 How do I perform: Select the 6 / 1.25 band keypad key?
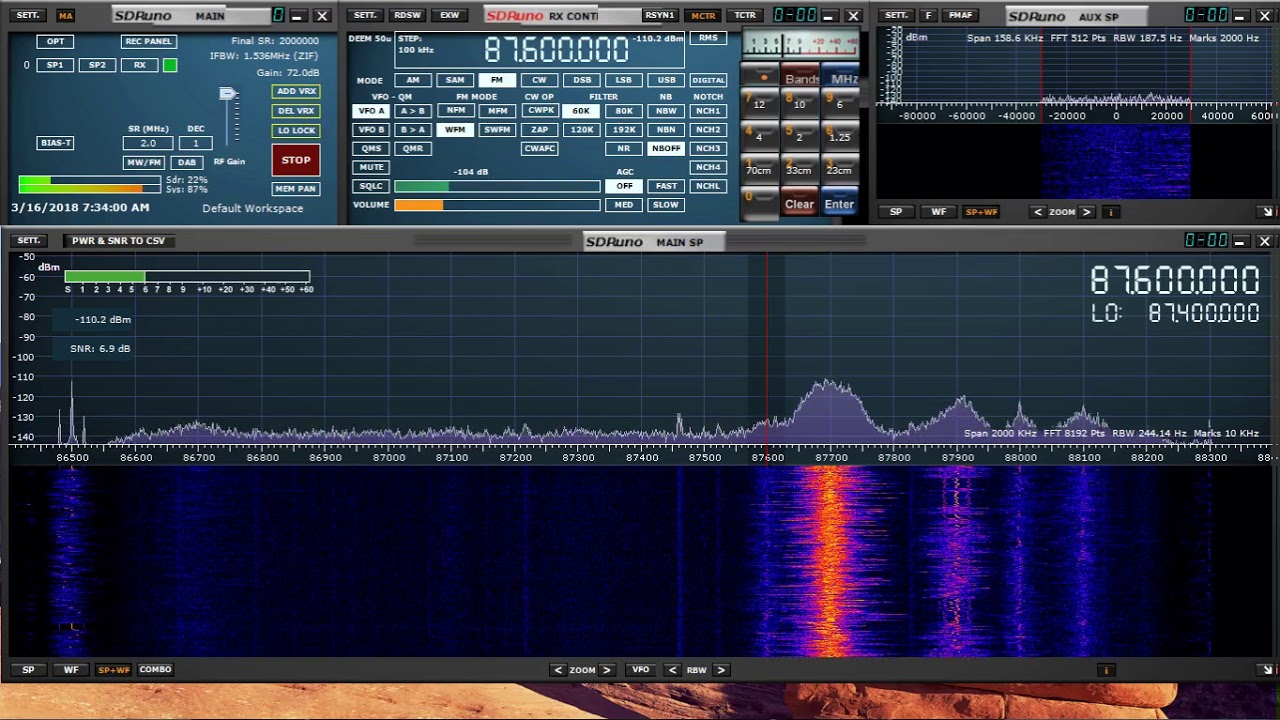click(x=839, y=135)
